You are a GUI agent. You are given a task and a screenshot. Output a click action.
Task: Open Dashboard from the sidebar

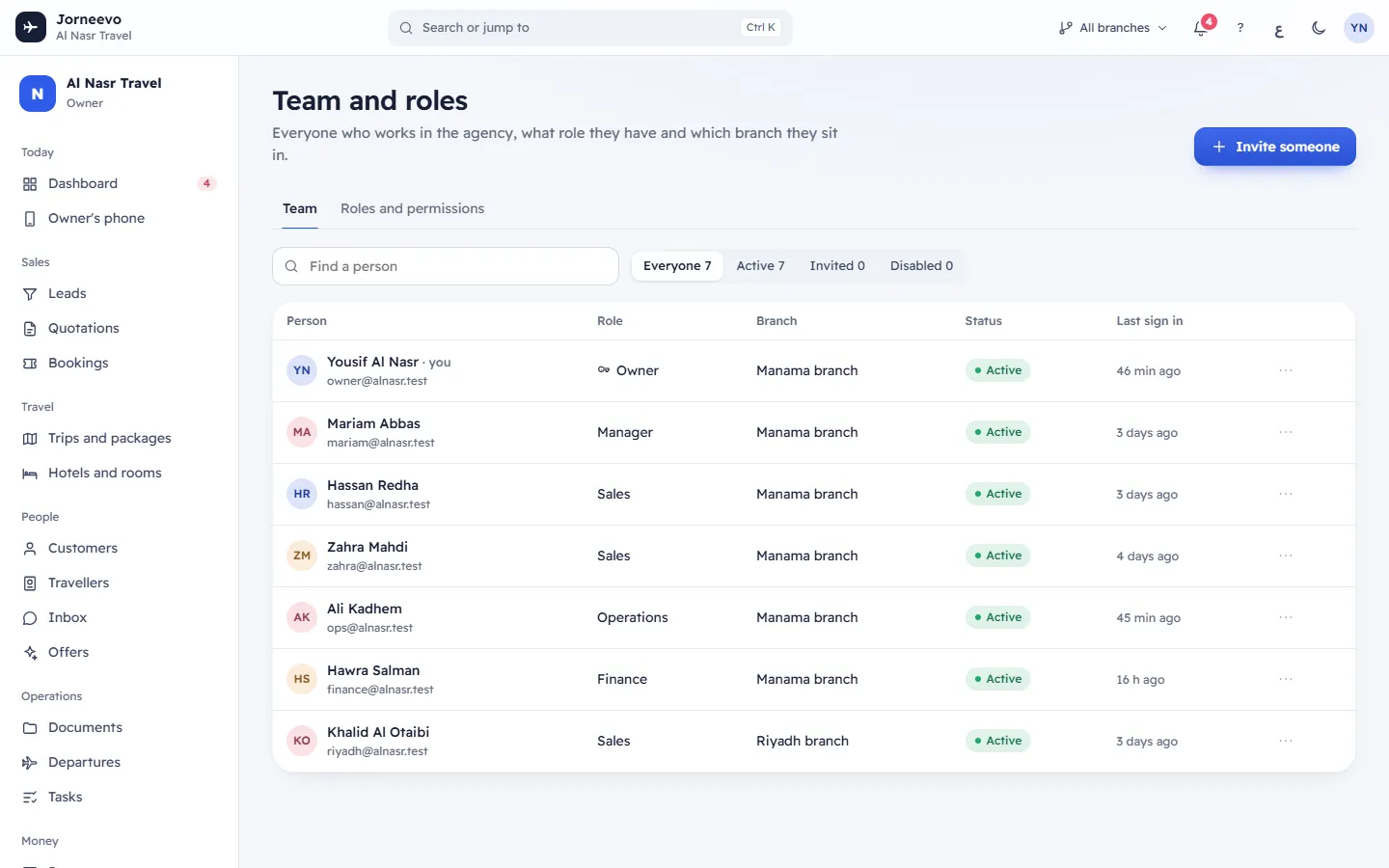(119, 183)
